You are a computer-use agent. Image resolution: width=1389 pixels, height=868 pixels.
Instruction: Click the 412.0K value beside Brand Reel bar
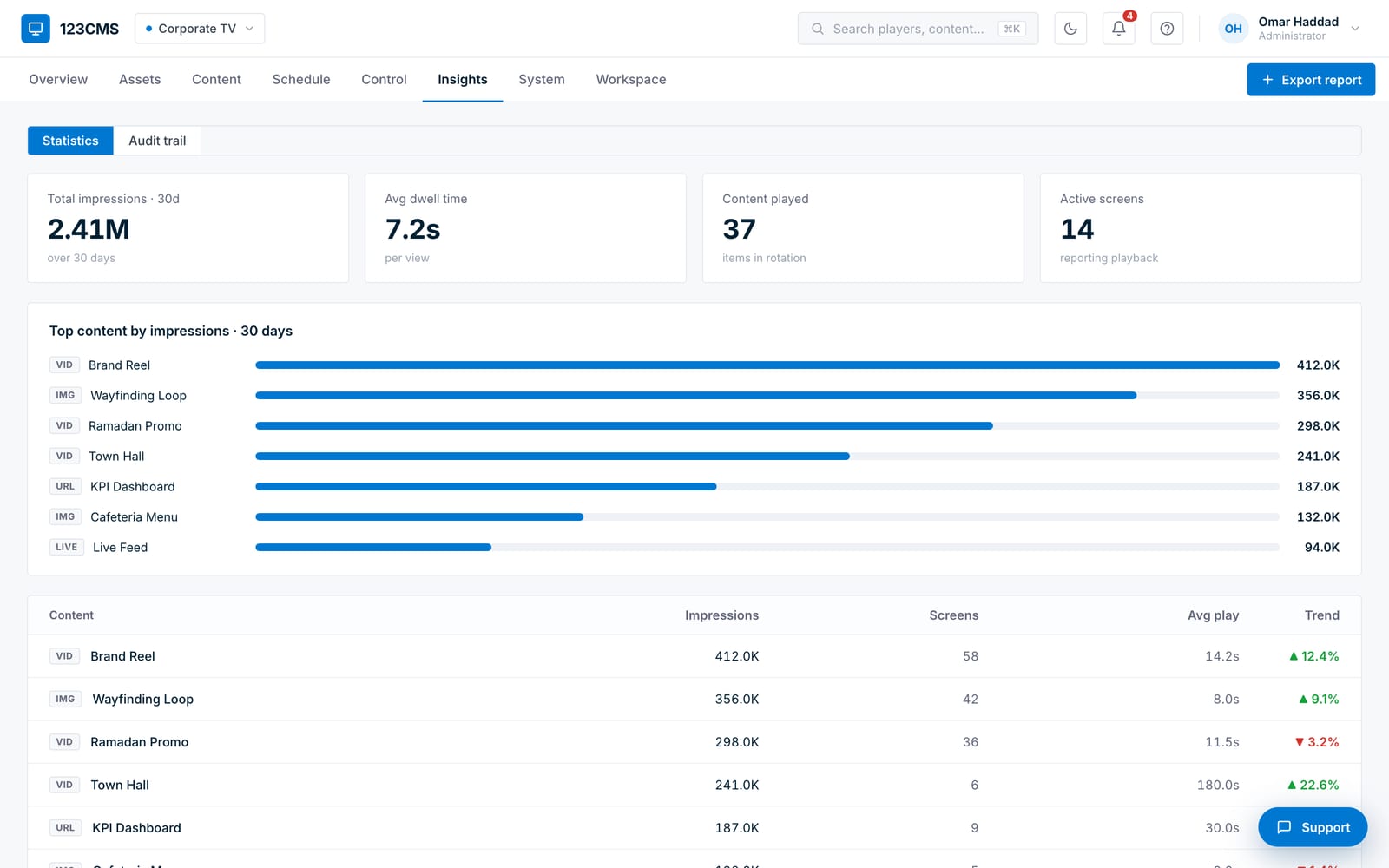coord(1318,365)
